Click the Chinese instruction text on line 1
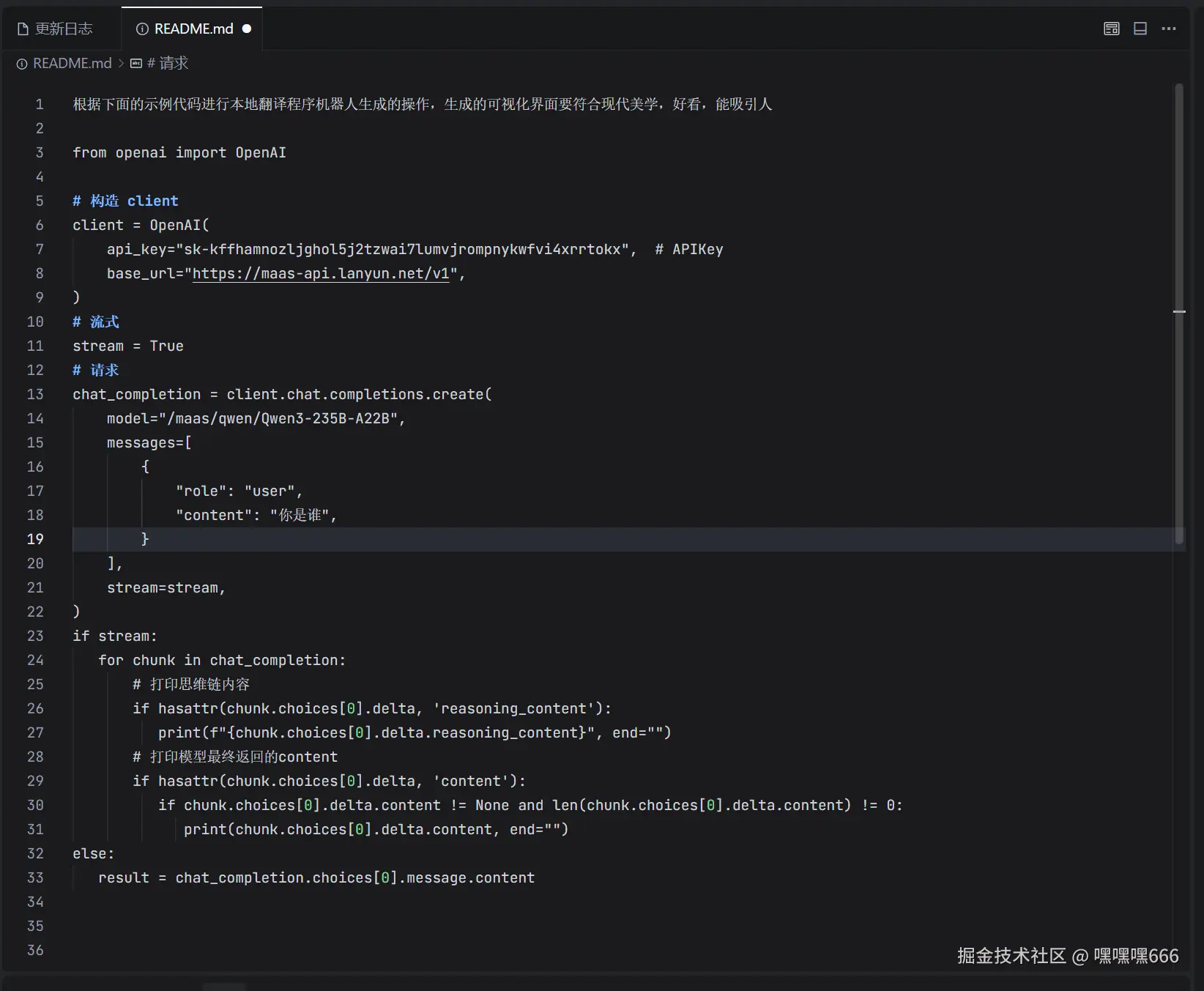This screenshot has height=991, width=1204. pyautogui.click(x=423, y=104)
